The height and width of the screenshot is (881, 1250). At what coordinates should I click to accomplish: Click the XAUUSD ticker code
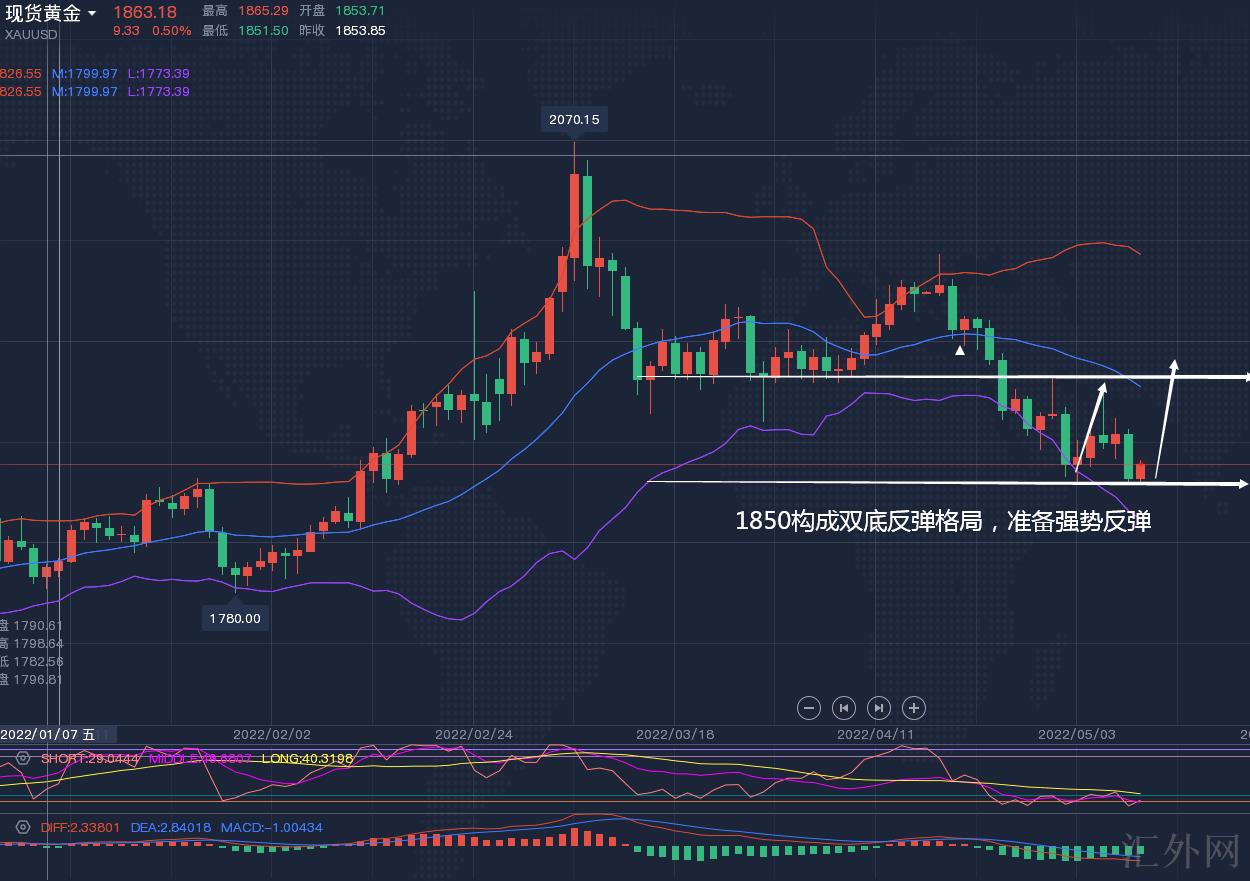pyautogui.click(x=32, y=34)
